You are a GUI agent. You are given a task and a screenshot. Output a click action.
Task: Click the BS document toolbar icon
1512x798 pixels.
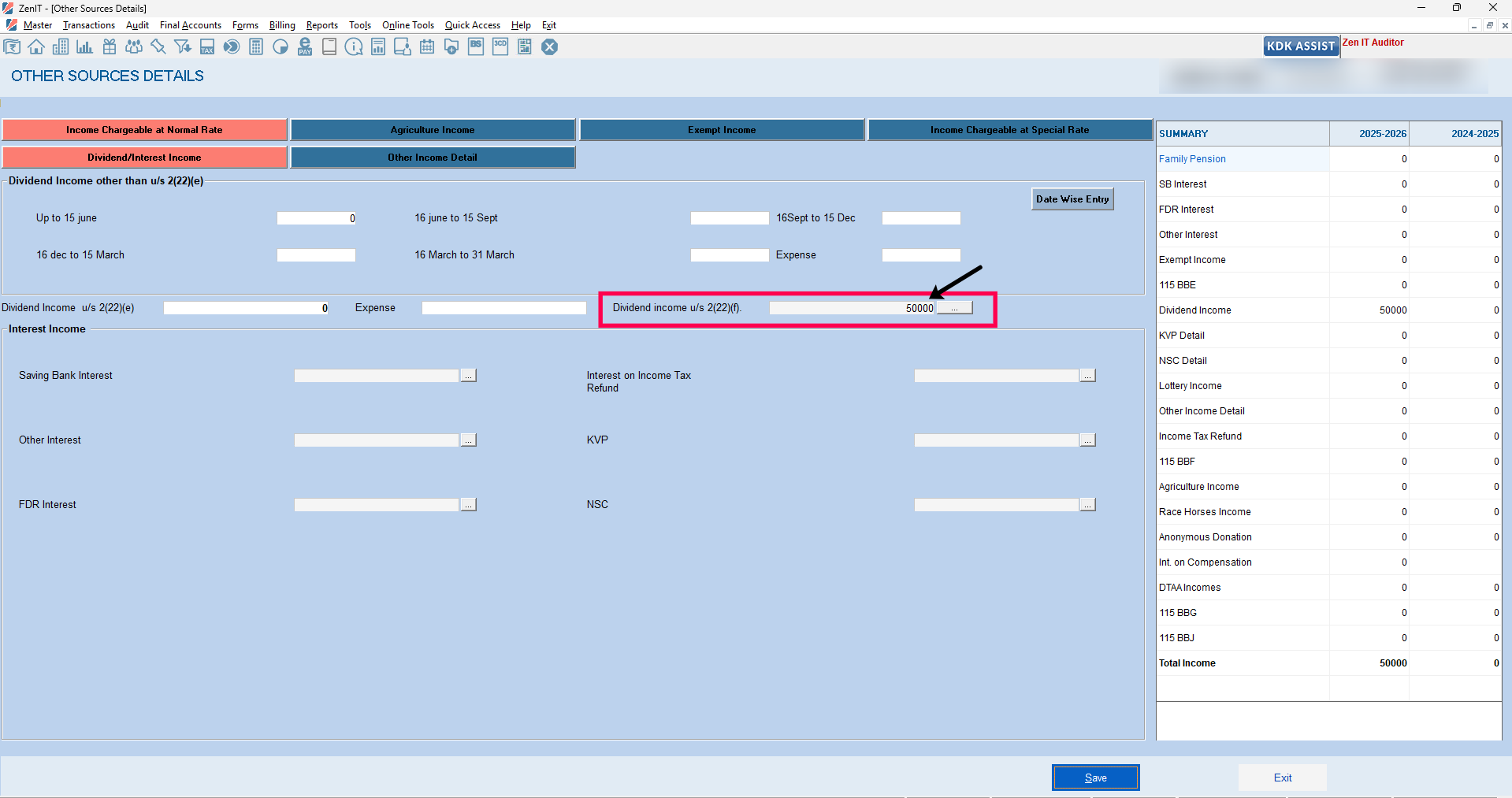(476, 47)
